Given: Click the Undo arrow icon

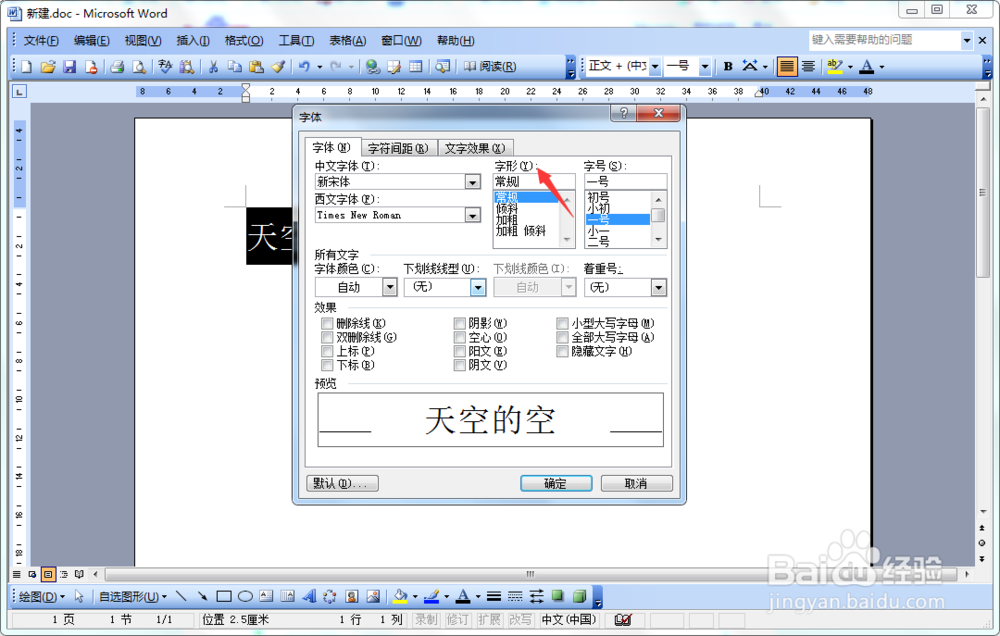Looking at the screenshot, I should pyautogui.click(x=304, y=66).
